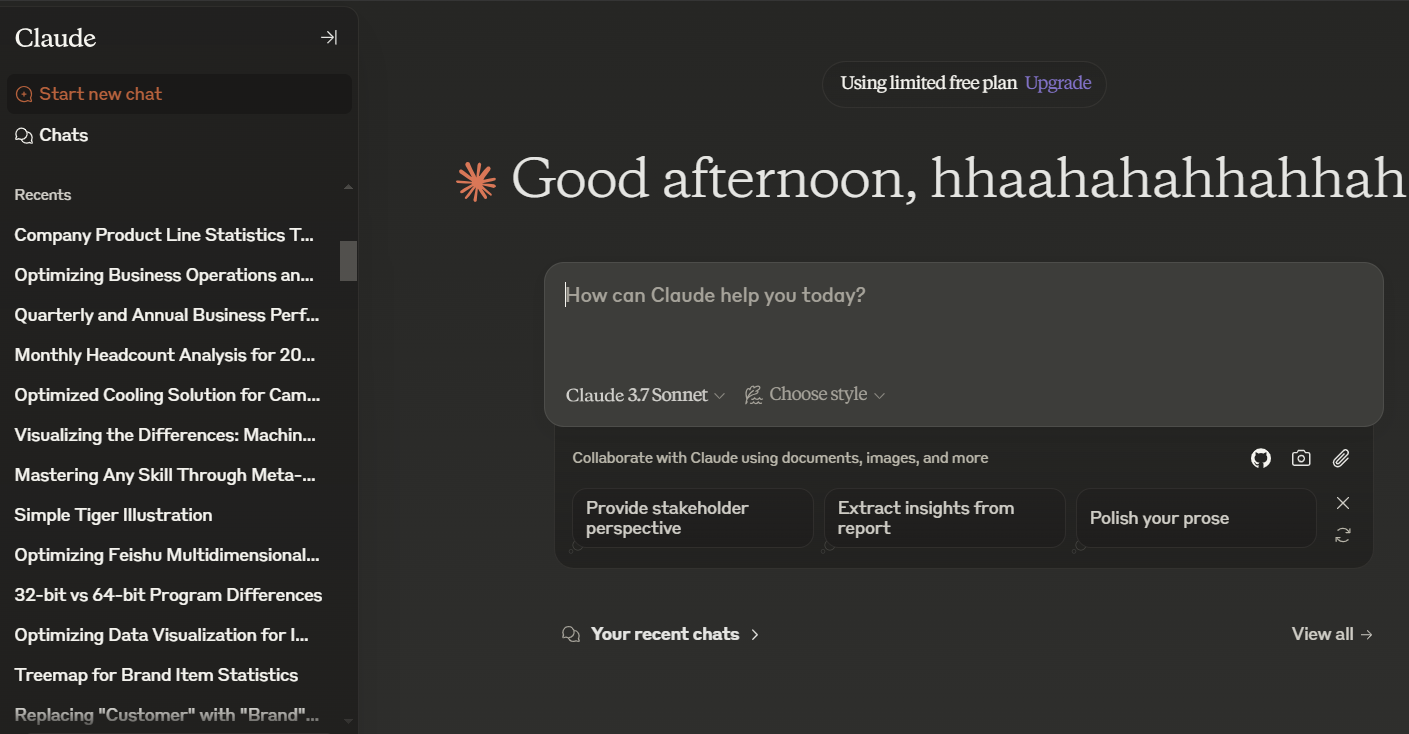Click the style quill icon
Image resolution: width=1409 pixels, height=734 pixels.
pyautogui.click(x=754, y=395)
